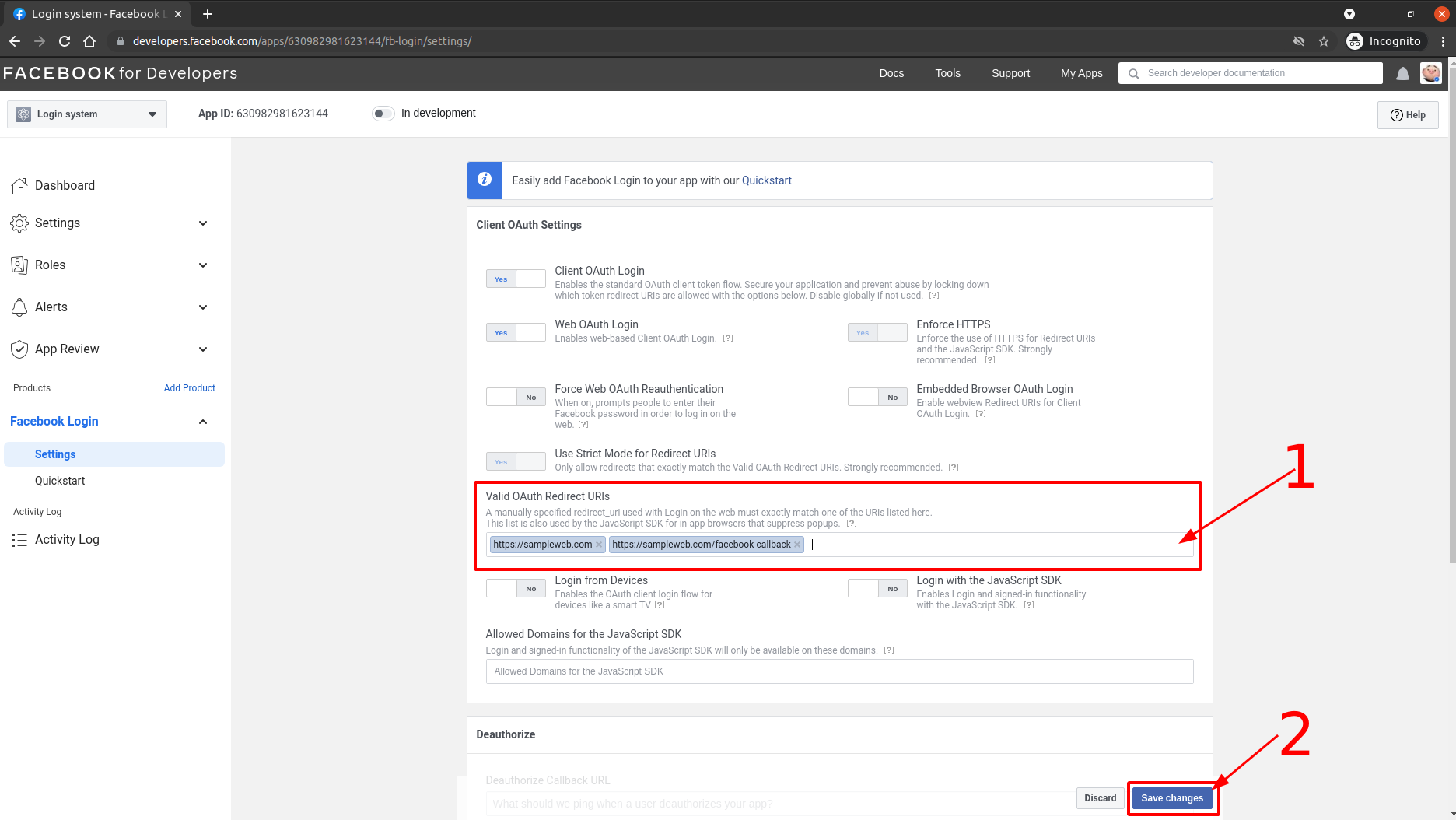Expand the Roles sidebar section
Screen dimensions: 1456x820
coord(202,265)
